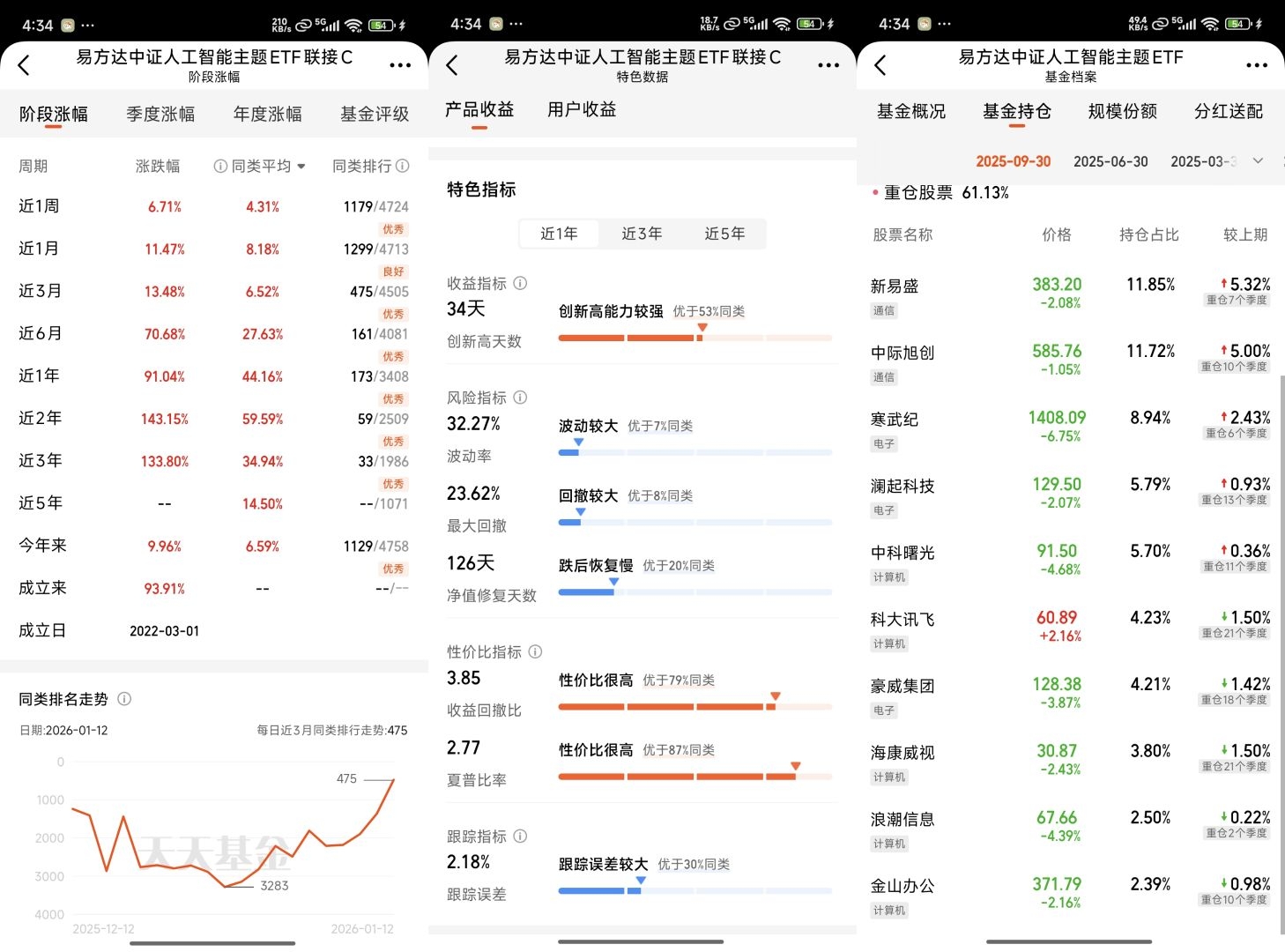Image resolution: width=1285 pixels, height=952 pixels.
Task: Tap the 近6月 return 70.68%
Action: coord(165,334)
